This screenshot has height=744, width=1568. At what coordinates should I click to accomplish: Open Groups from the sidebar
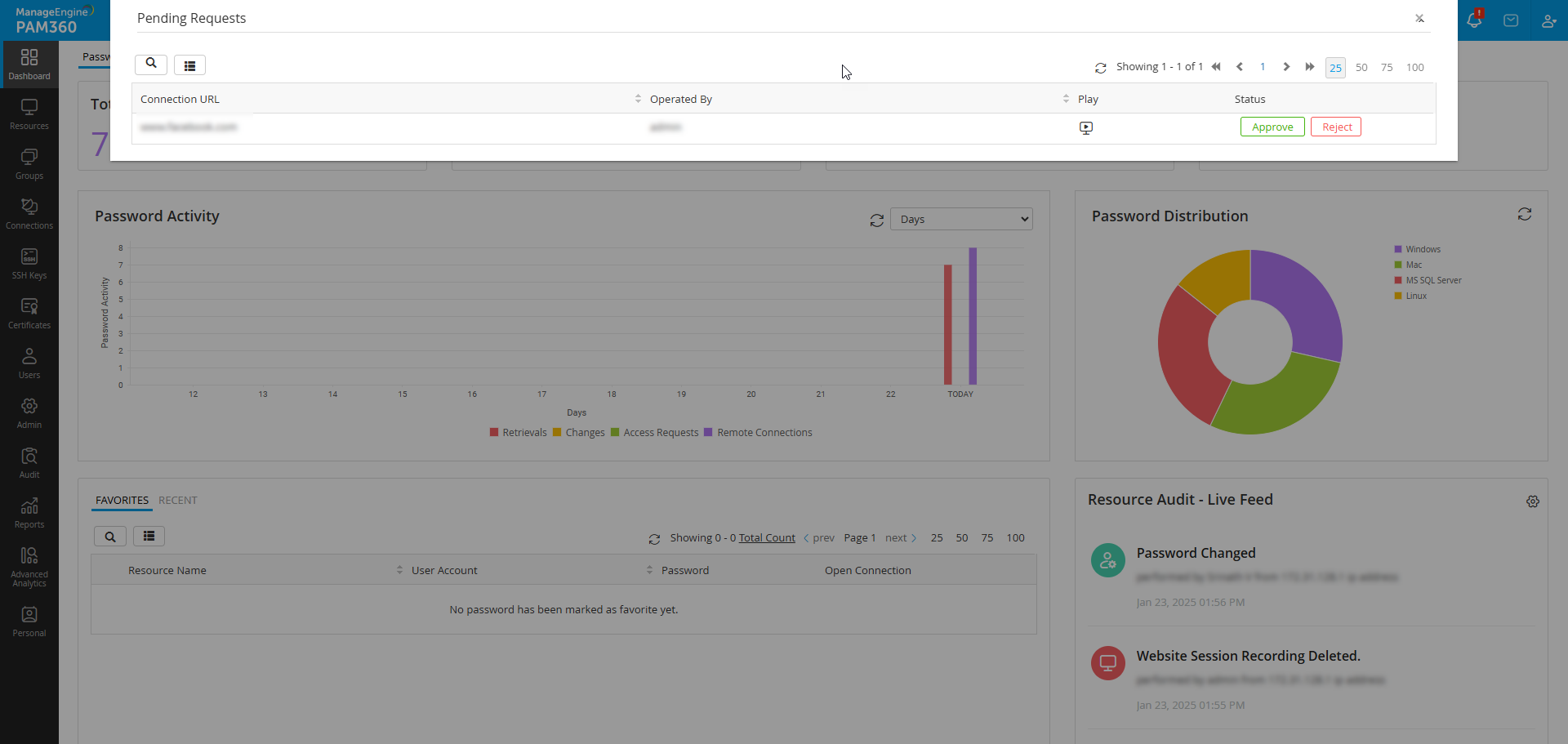[29, 165]
